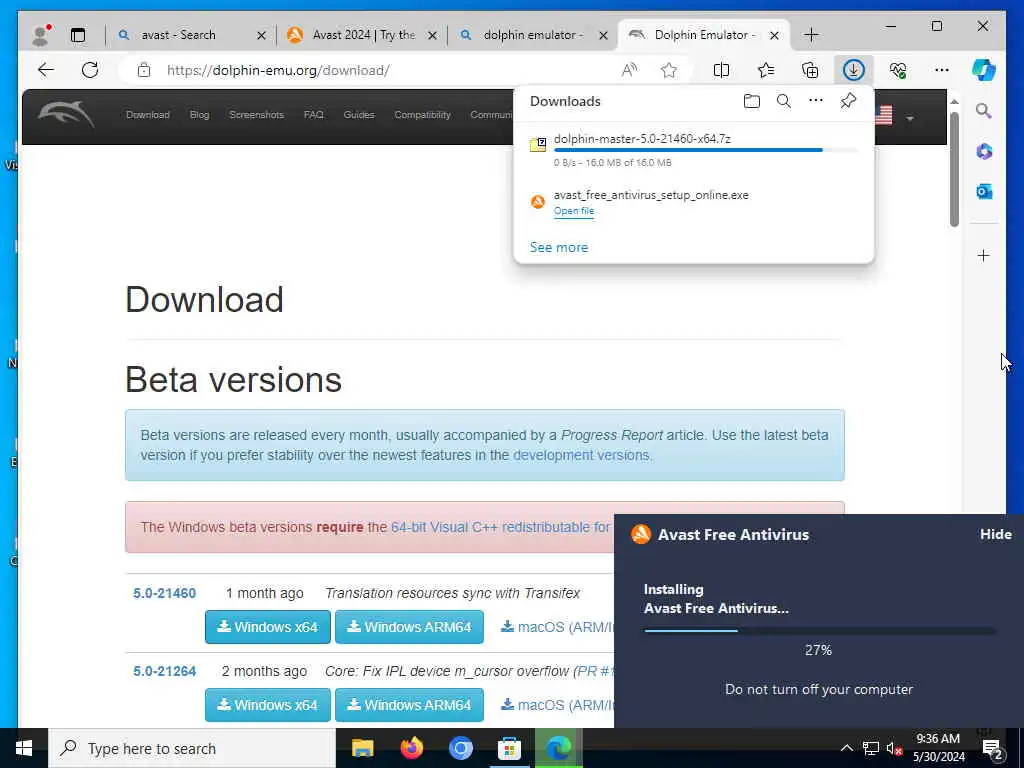Open the Compatibility page

pyautogui.click(x=423, y=115)
